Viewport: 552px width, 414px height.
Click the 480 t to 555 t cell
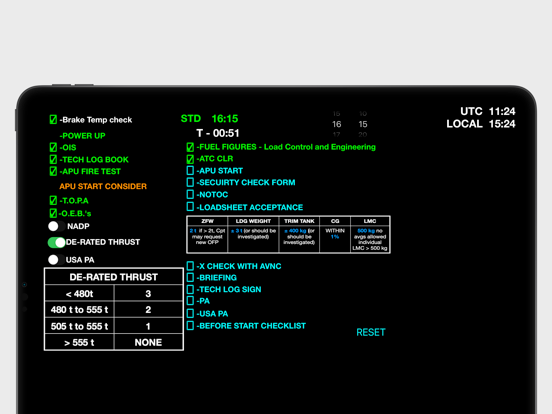80,309
